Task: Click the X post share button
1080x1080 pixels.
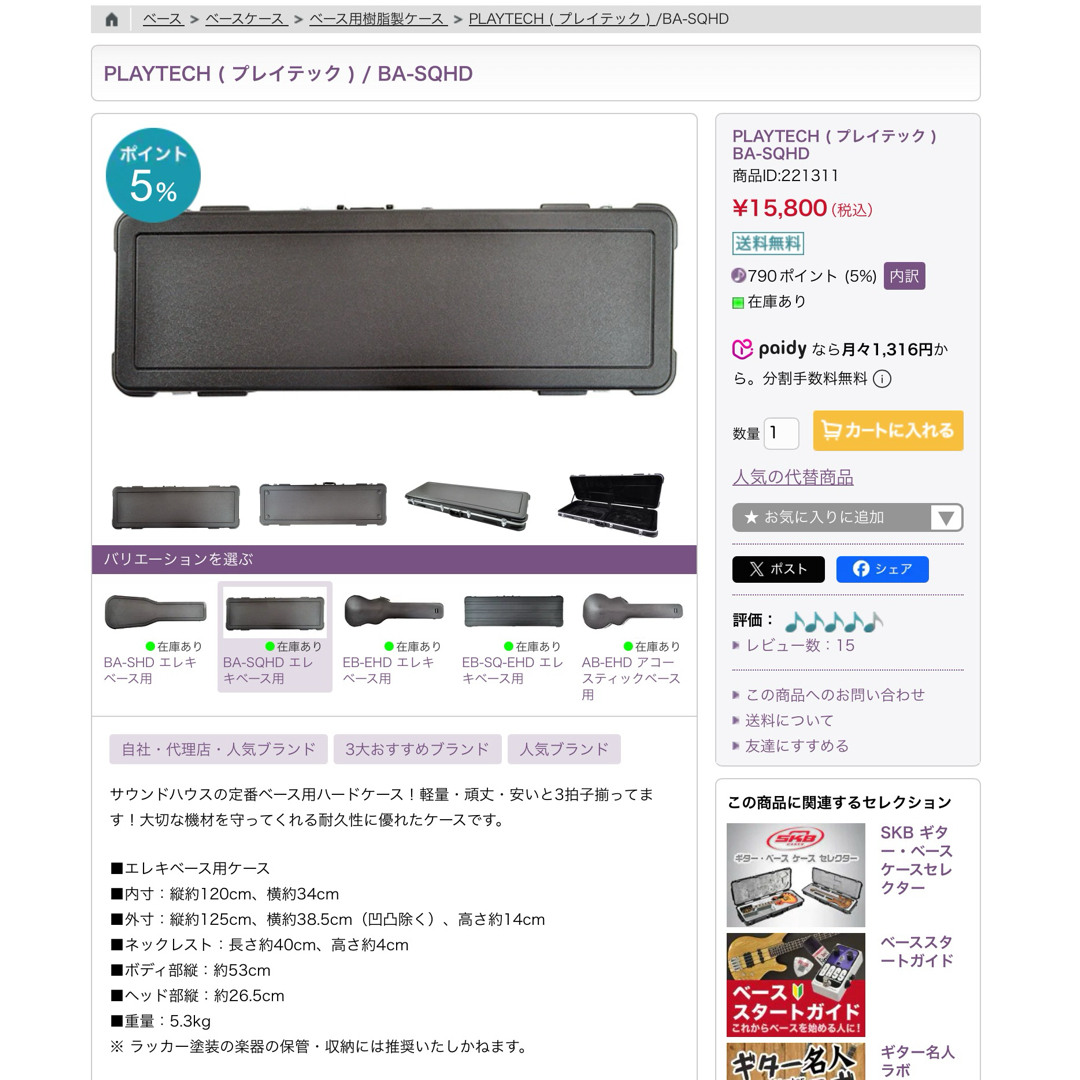Action: (x=778, y=569)
